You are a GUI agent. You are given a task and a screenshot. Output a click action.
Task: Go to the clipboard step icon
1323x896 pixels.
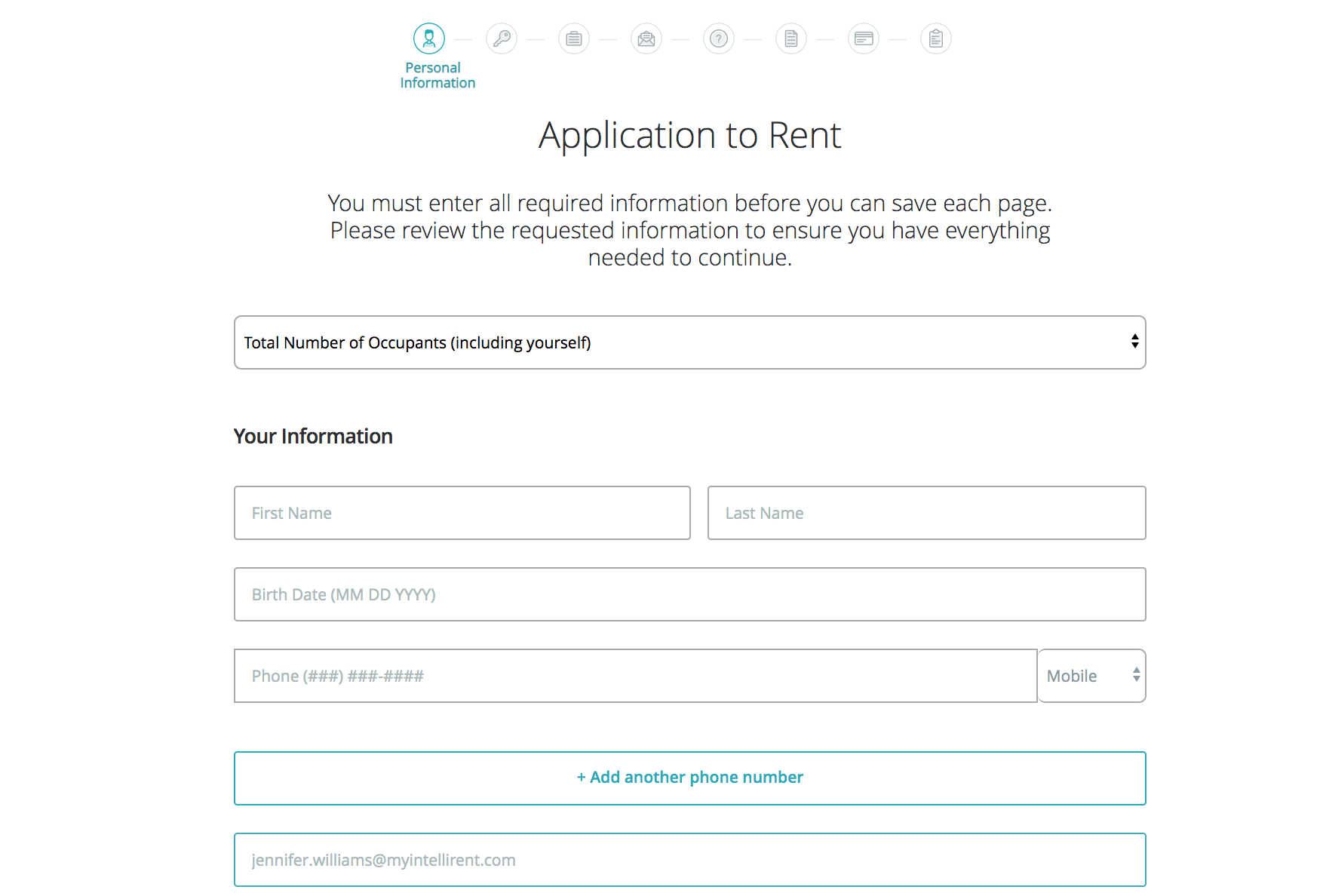click(936, 38)
